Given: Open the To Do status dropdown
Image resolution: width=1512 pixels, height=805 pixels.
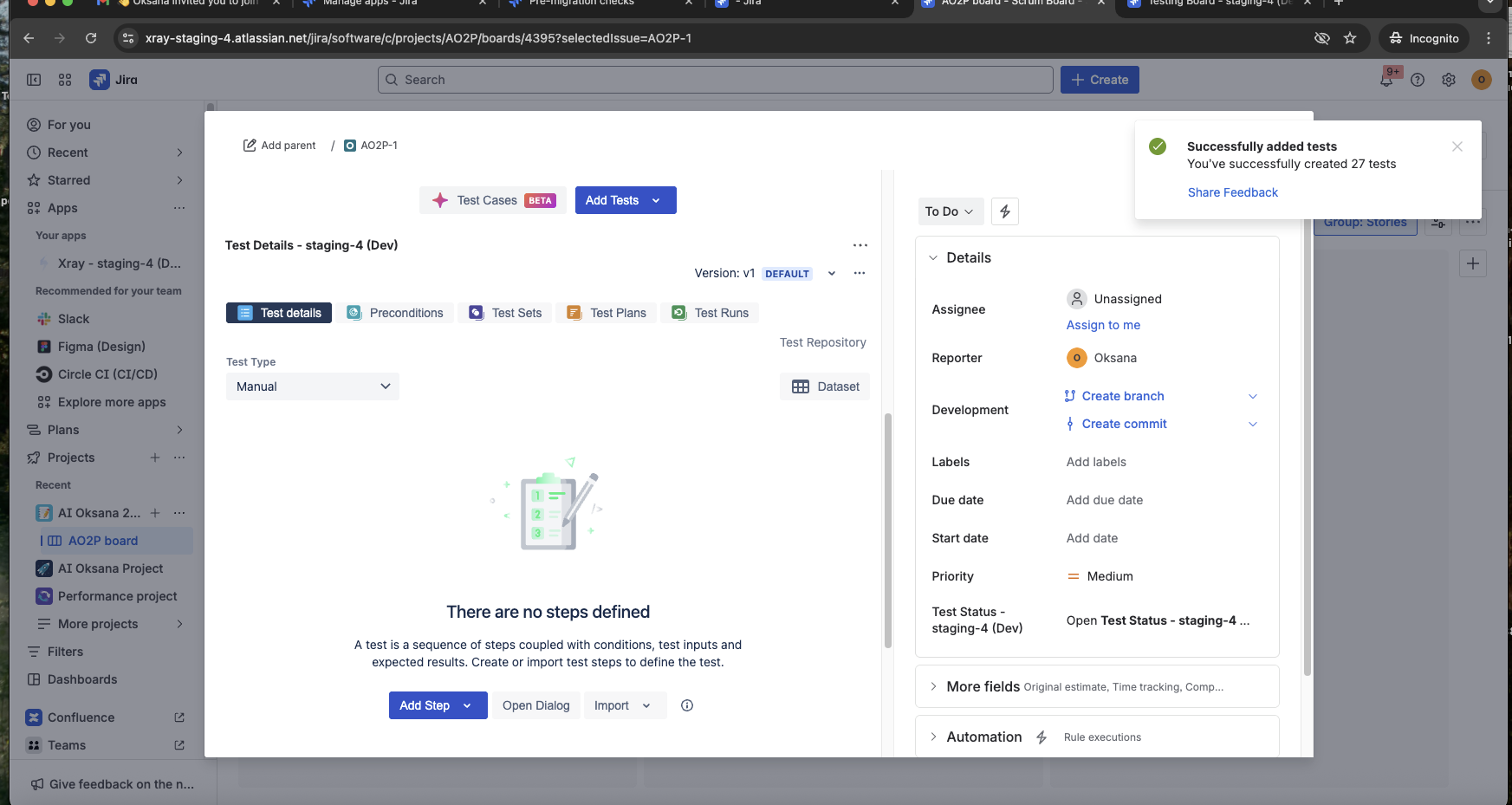Looking at the screenshot, I should click(x=950, y=211).
